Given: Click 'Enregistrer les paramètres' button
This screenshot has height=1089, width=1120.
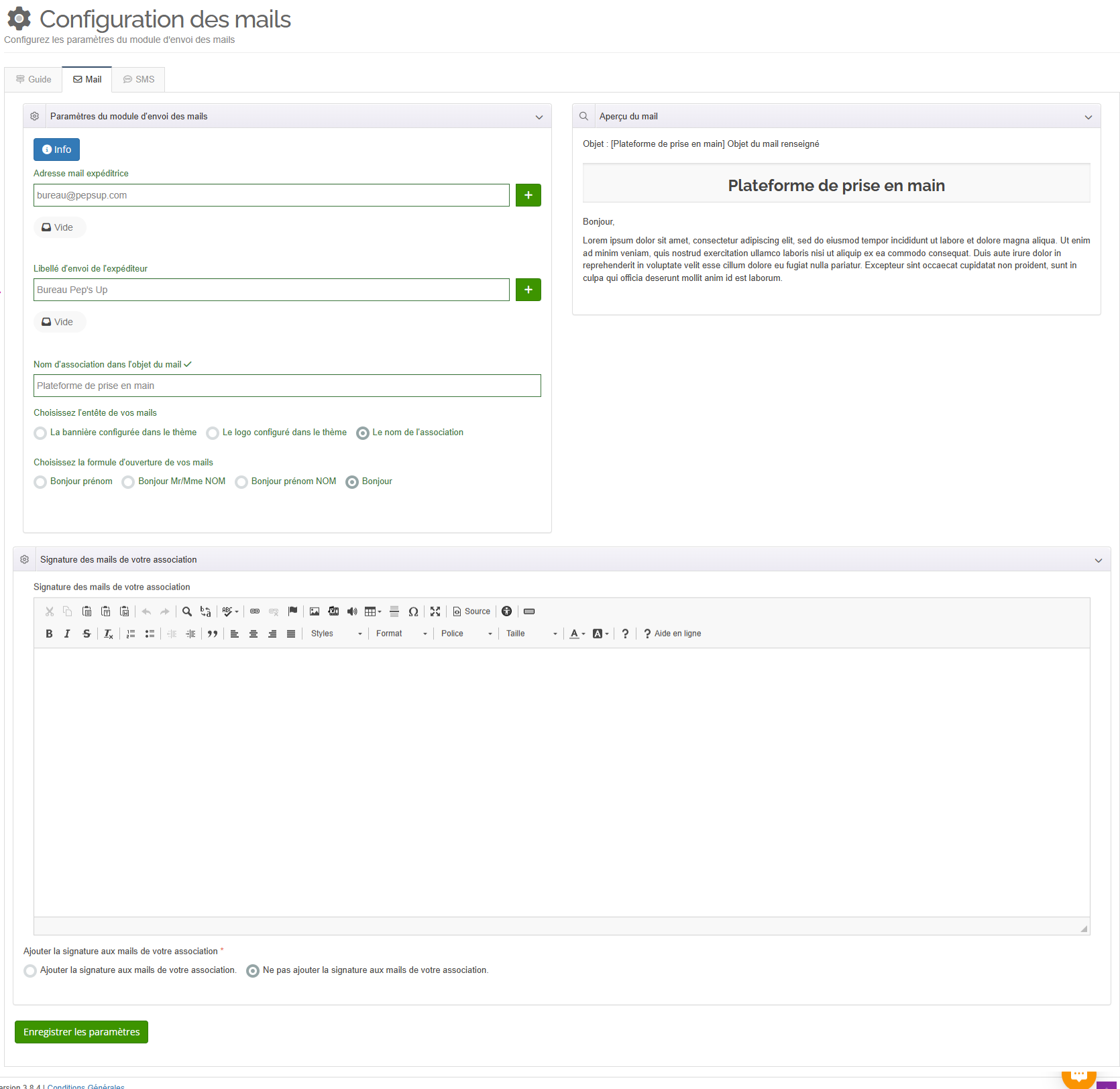Looking at the screenshot, I should click(x=81, y=1032).
